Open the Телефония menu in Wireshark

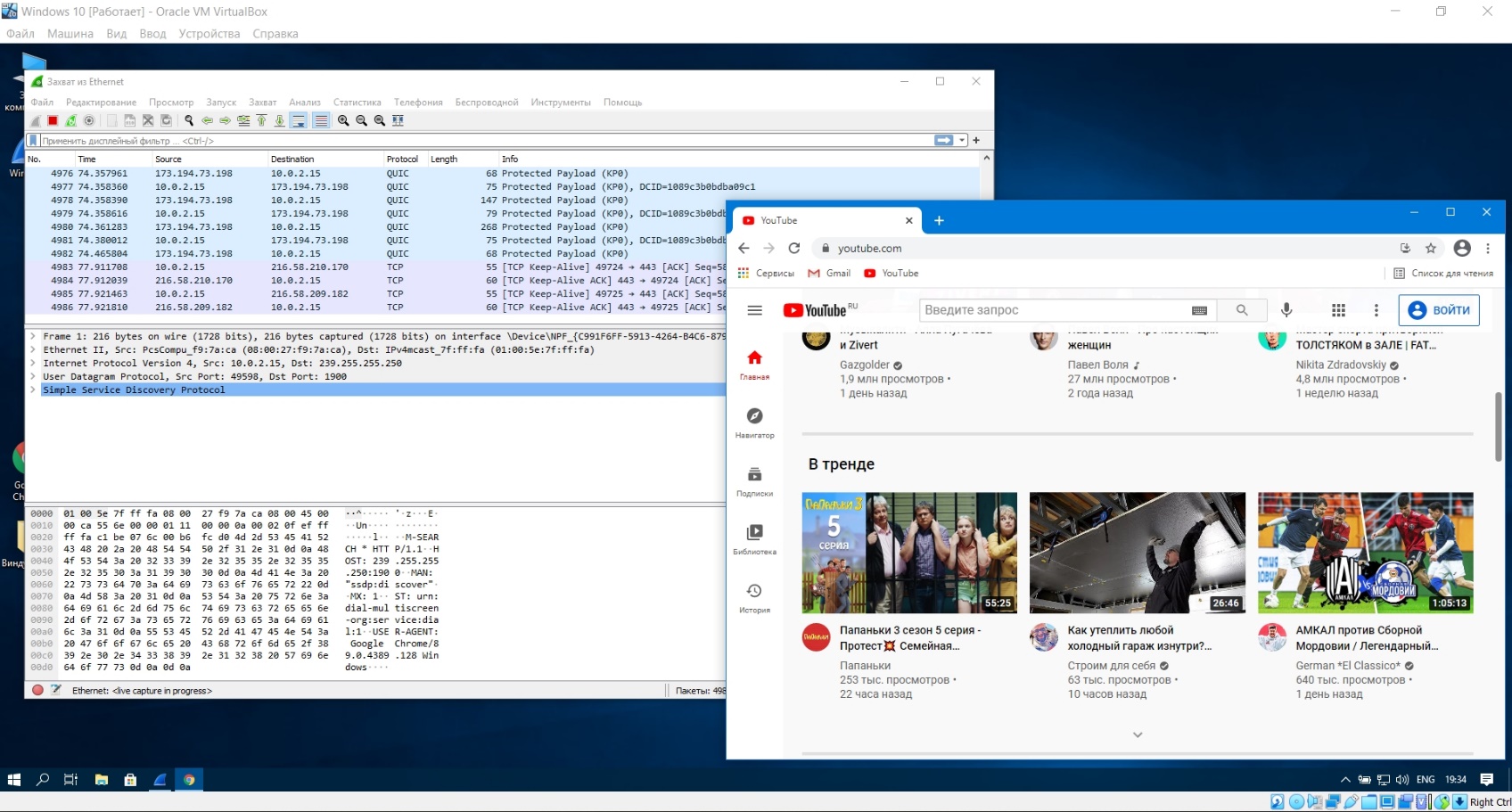pos(418,103)
